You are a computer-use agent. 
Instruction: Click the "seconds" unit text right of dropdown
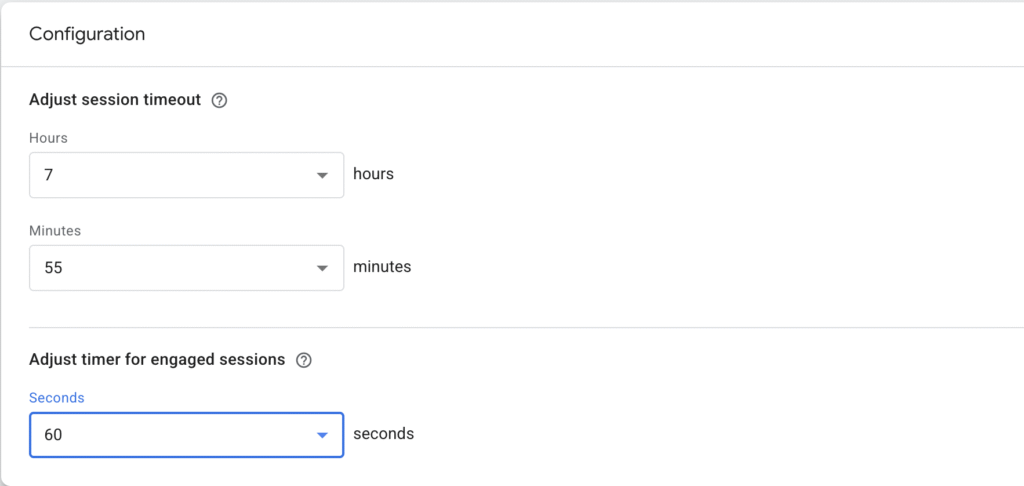click(384, 434)
